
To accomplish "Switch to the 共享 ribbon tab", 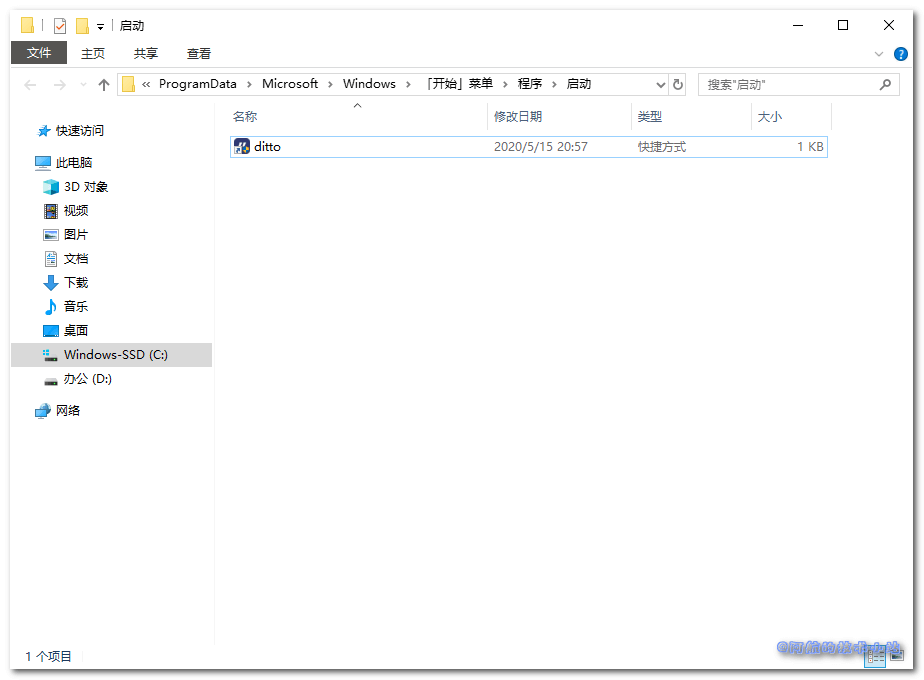I will [x=146, y=54].
